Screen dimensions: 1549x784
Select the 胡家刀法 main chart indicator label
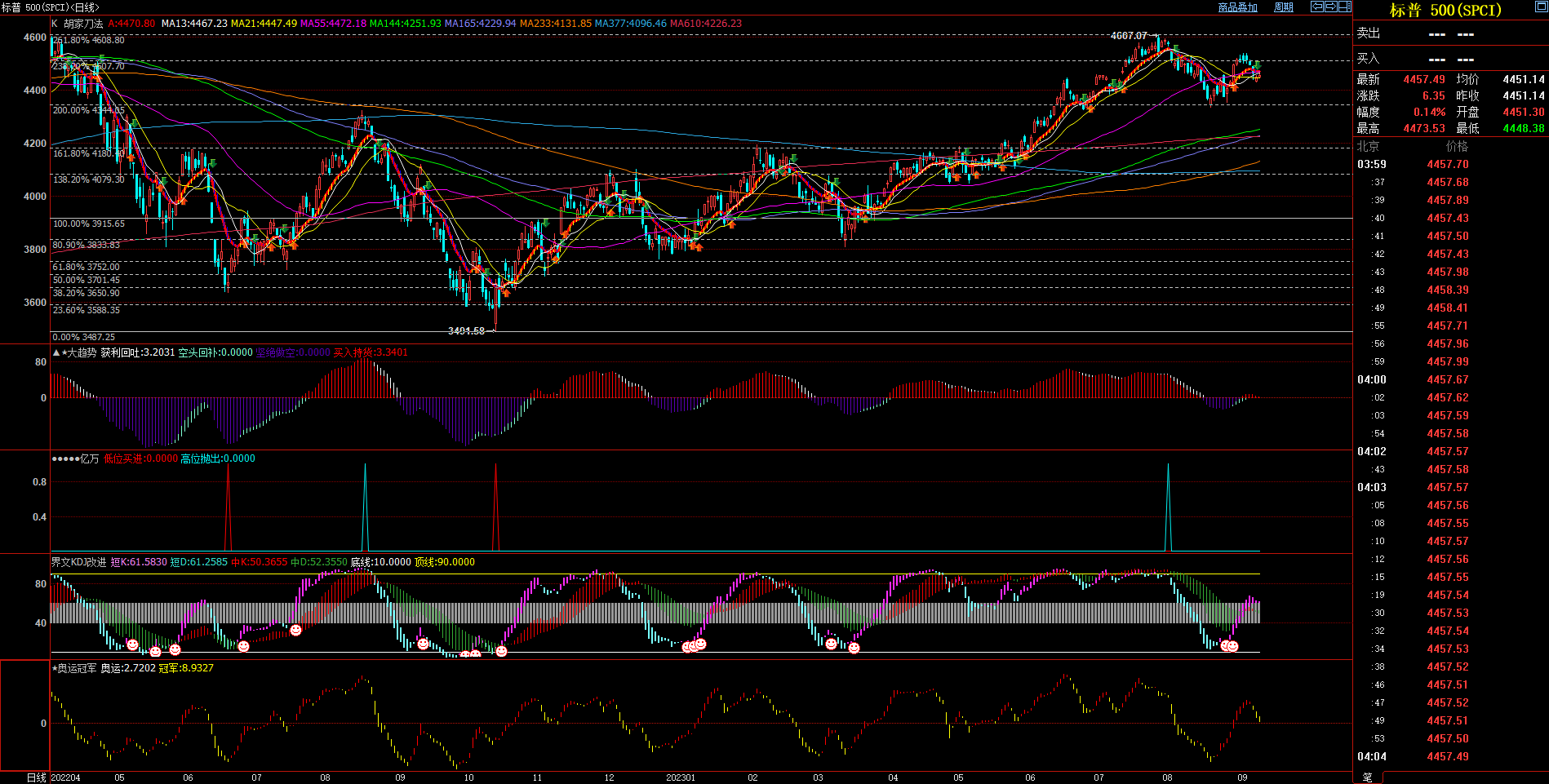pyautogui.click(x=83, y=24)
